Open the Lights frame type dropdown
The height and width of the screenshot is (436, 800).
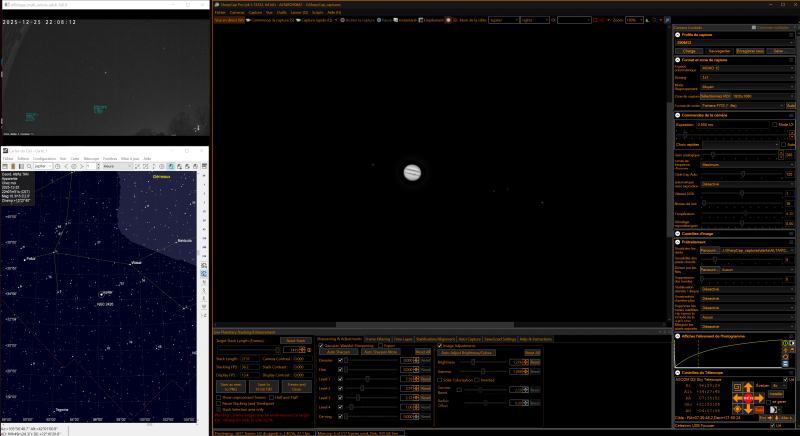(534, 20)
